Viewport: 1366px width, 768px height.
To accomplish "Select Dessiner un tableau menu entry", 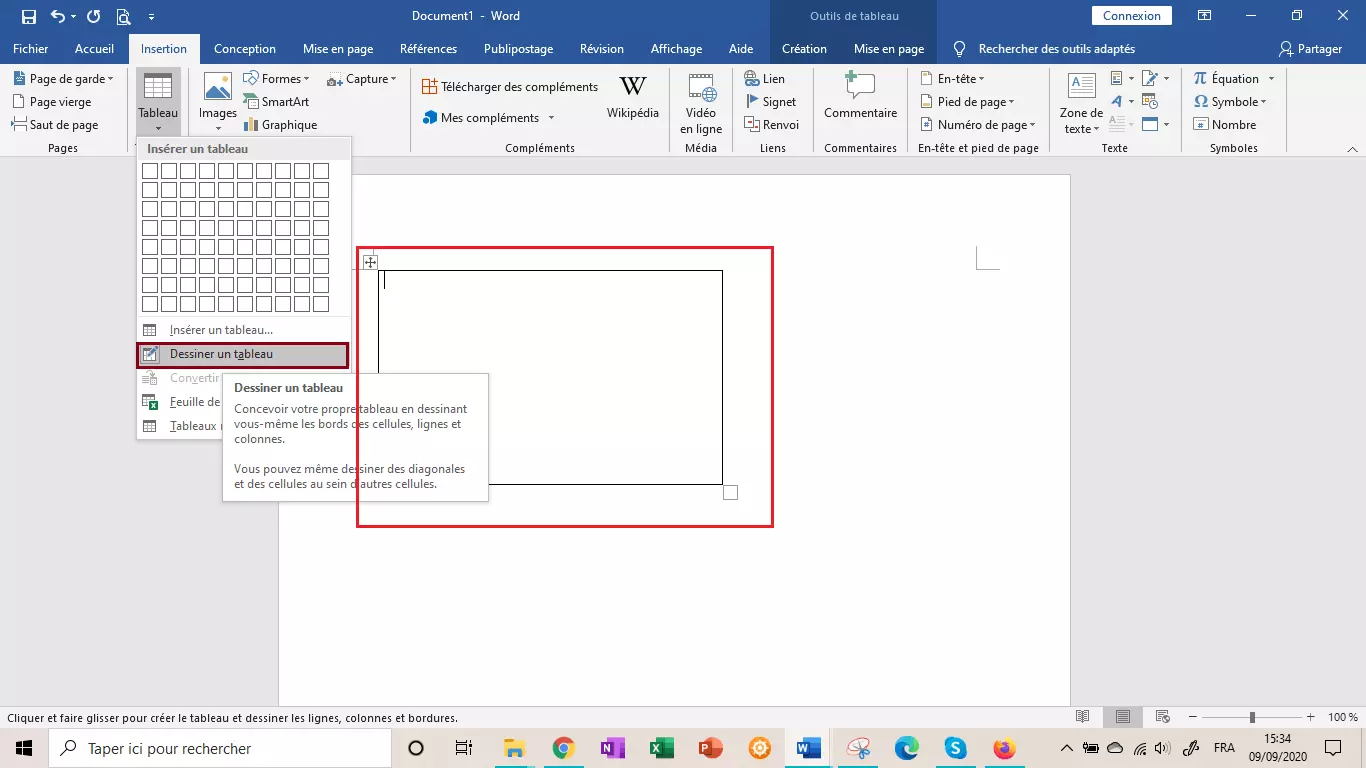I will 243,354.
